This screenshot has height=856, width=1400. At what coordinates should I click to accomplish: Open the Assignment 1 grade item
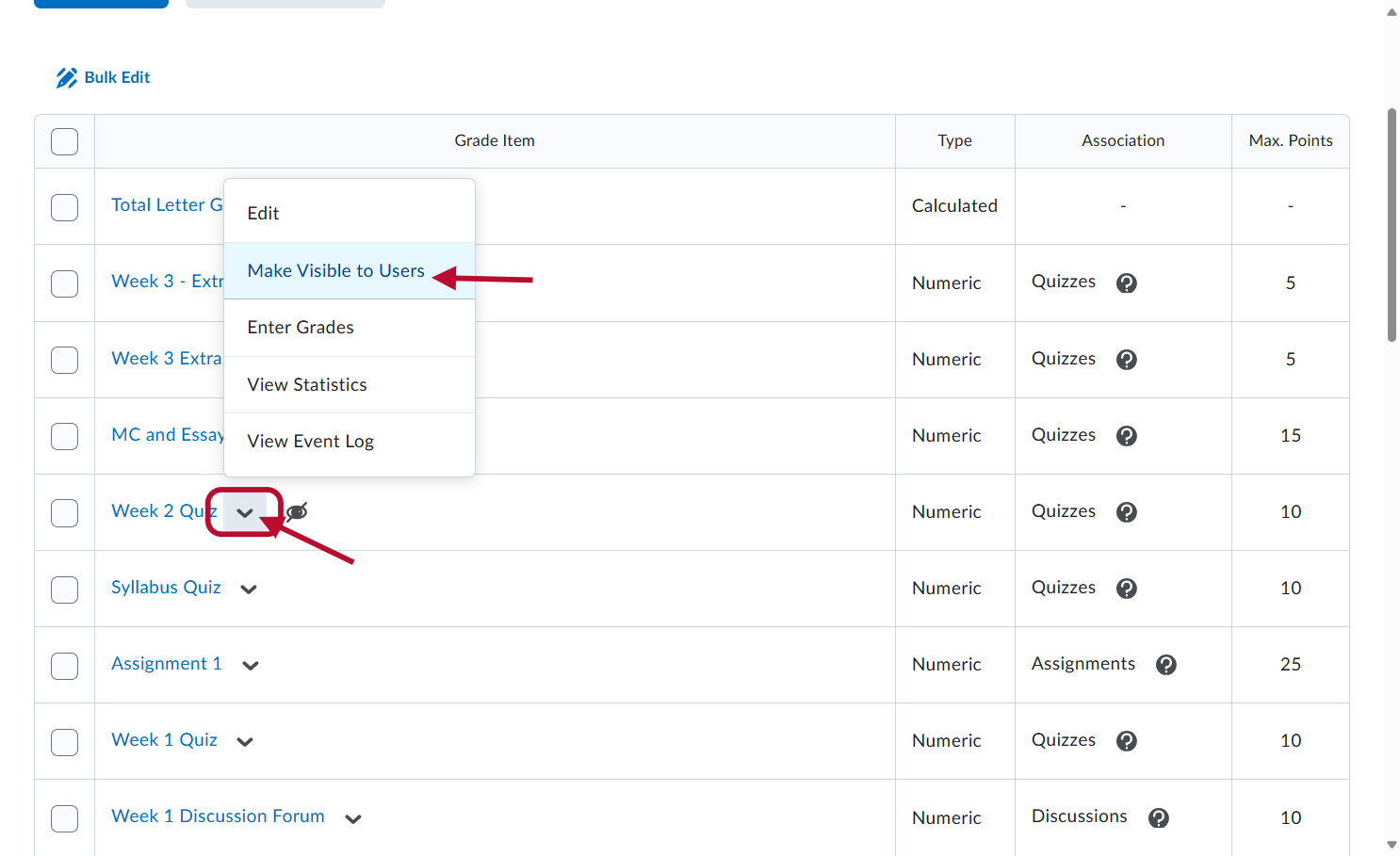pyautogui.click(x=167, y=664)
